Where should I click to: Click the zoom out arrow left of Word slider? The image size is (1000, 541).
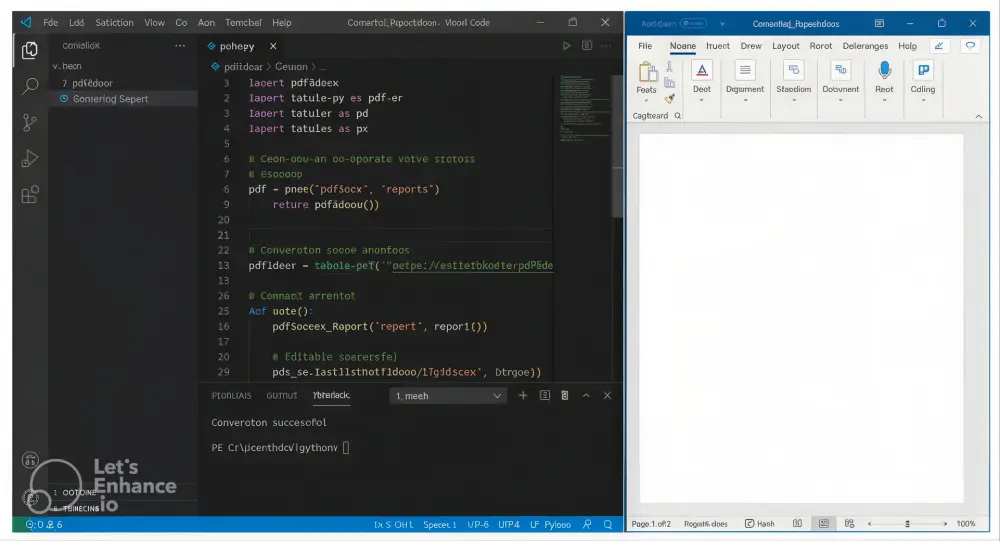point(869,524)
